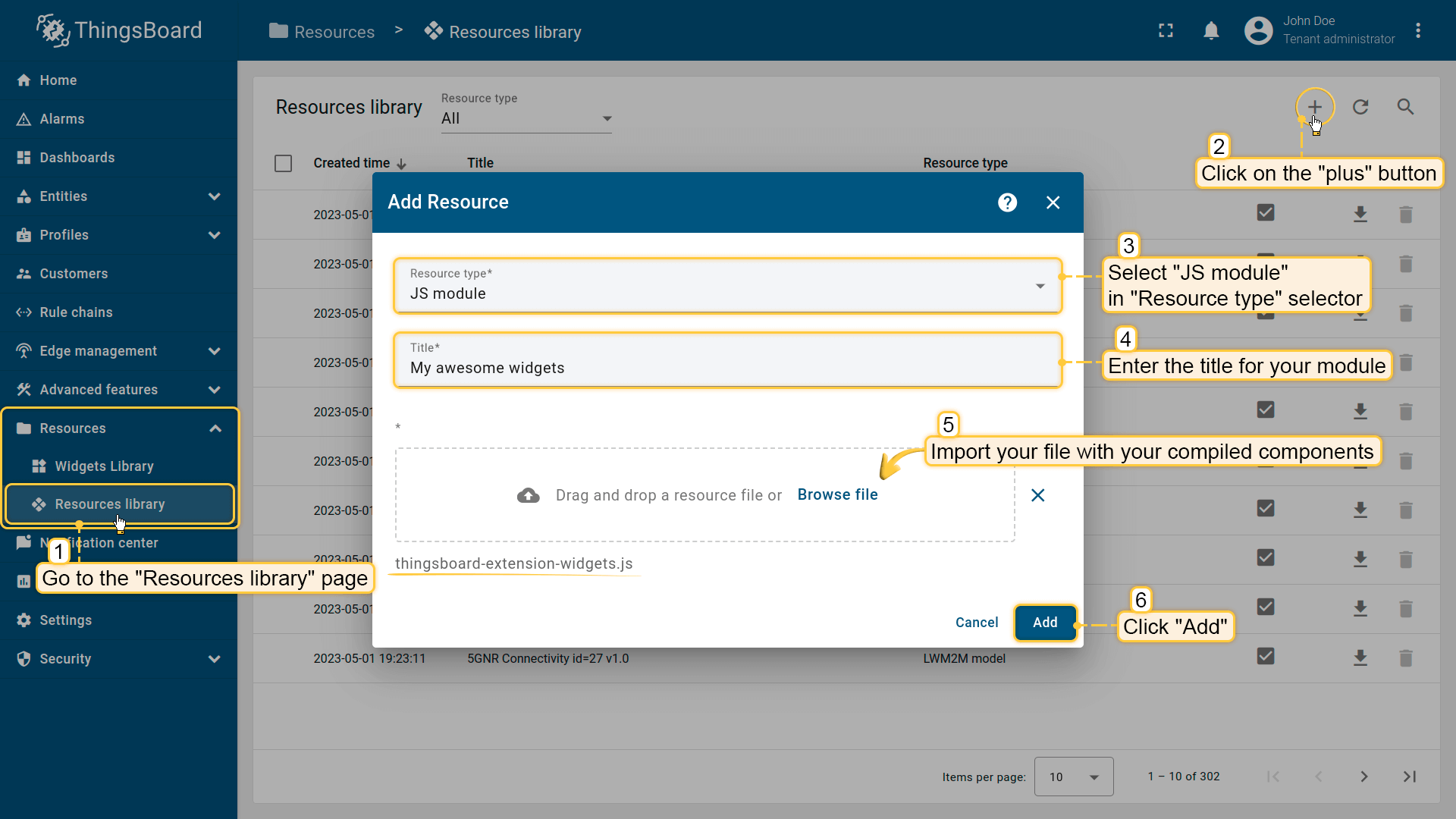
Task: Click LWM2M model resource type cell
Action: tap(964, 658)
